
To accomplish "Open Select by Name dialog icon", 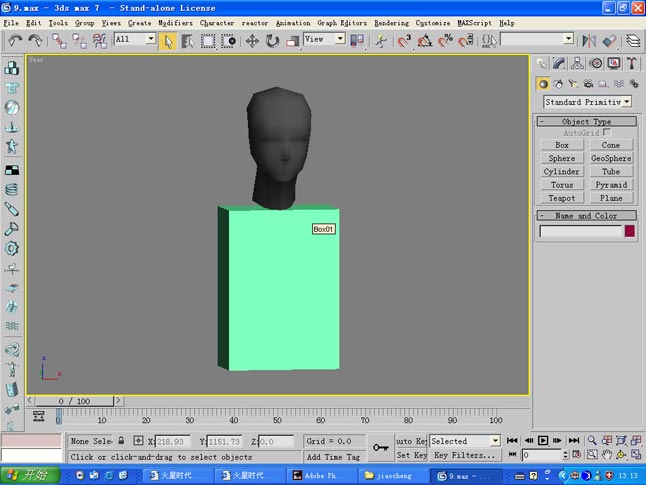I will (x=187, y=41).
